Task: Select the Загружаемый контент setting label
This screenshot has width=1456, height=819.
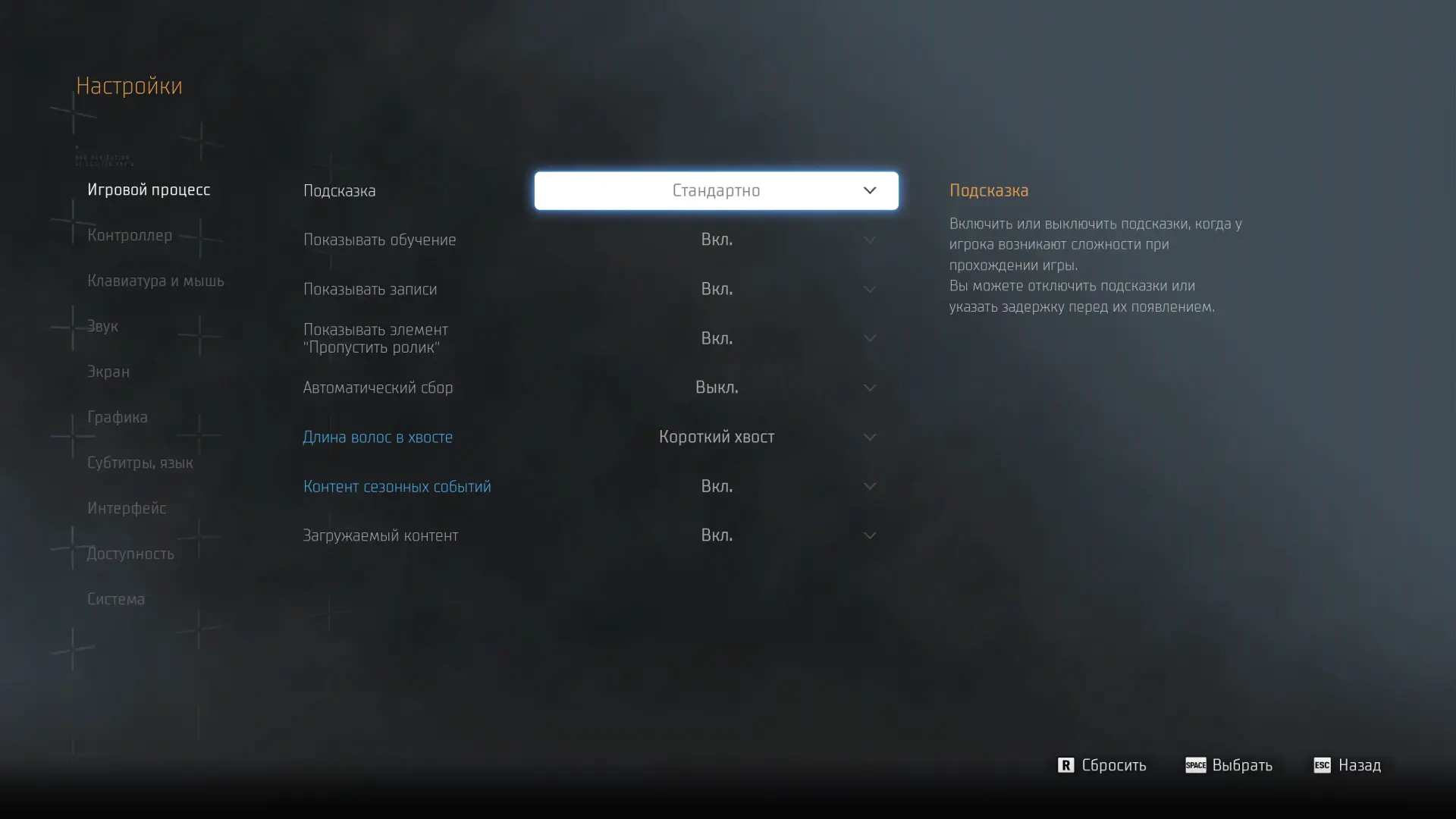Action: (381, 535)
